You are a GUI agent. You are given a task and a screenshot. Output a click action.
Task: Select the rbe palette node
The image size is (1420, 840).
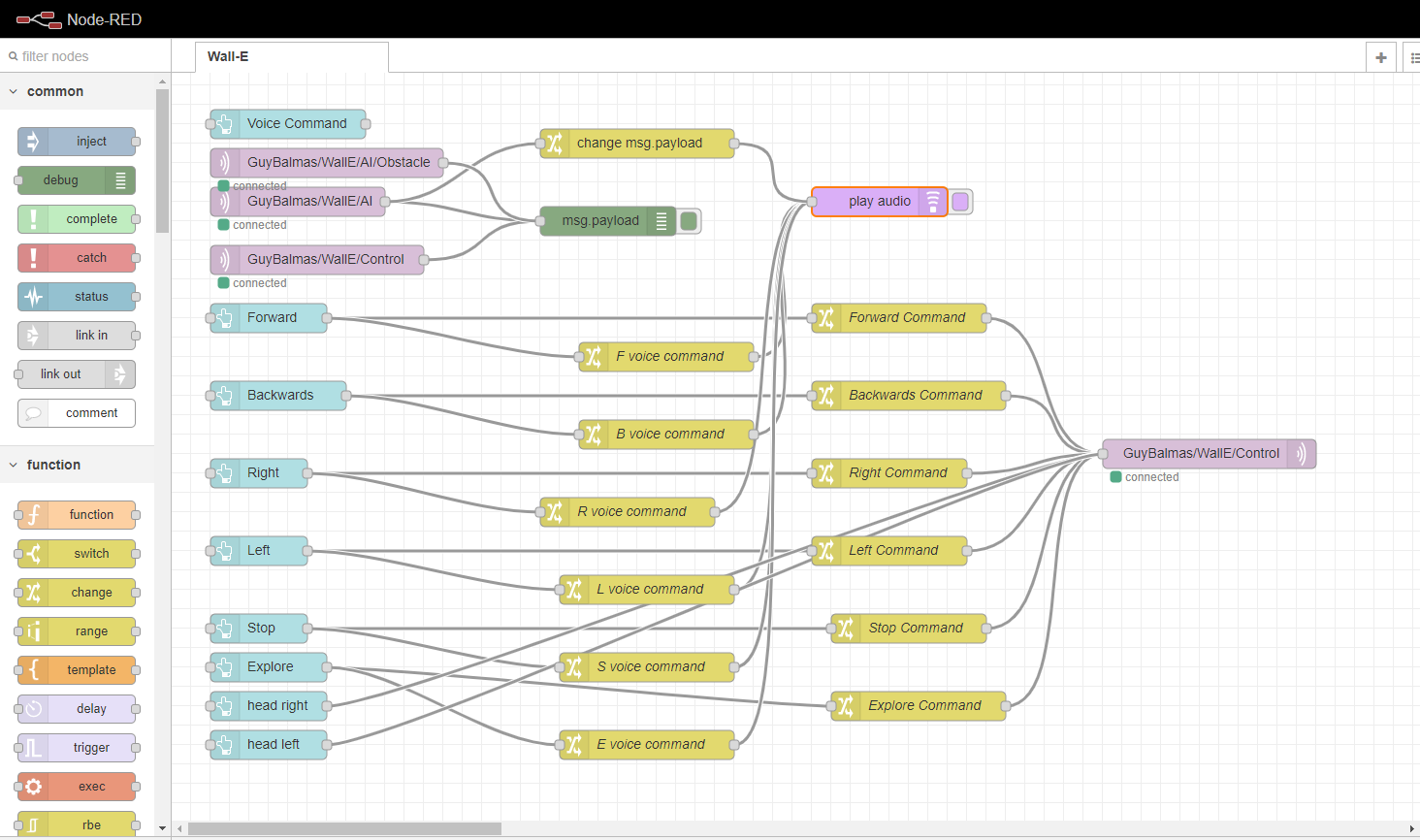pos(77,824)
